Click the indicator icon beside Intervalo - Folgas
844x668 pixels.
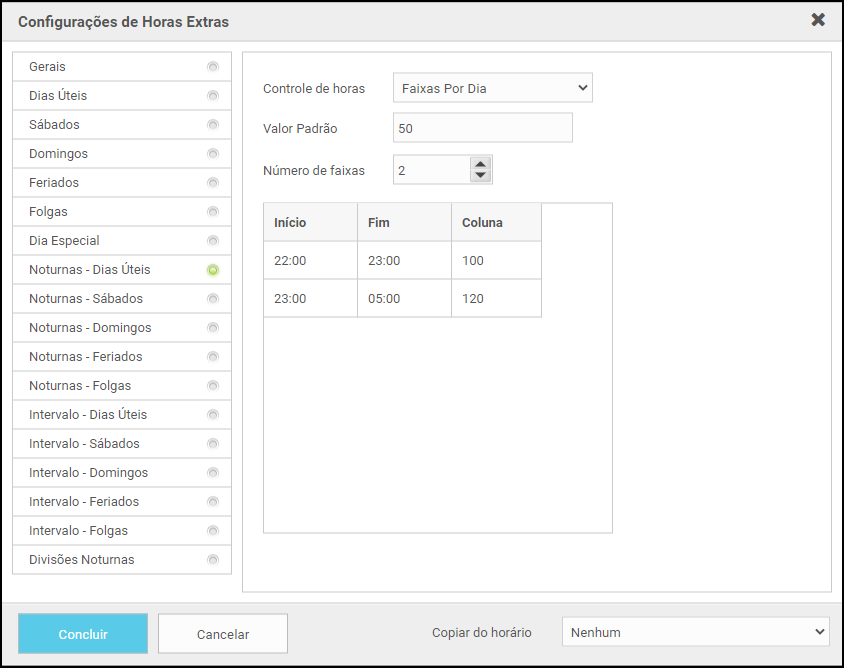[212, 531]
